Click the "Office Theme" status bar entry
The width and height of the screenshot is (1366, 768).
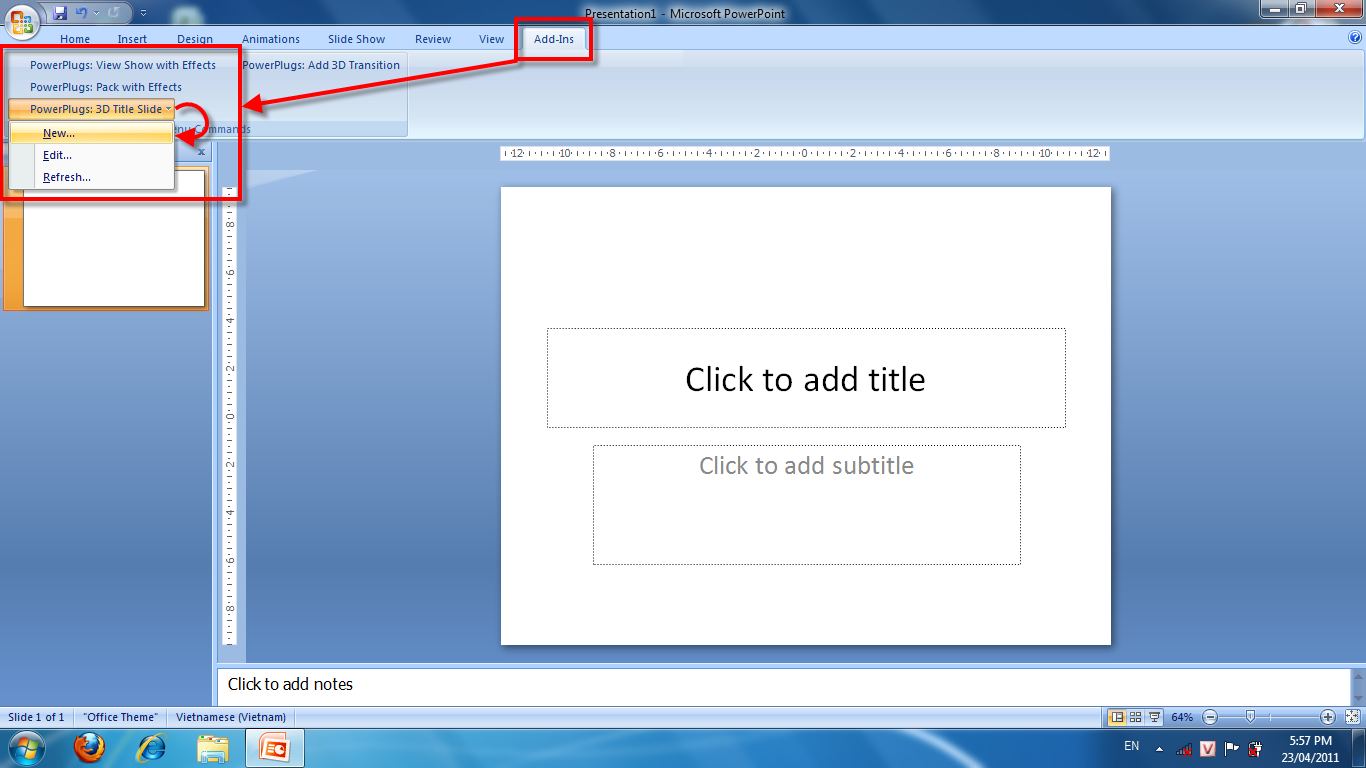(x=120, y=717)
